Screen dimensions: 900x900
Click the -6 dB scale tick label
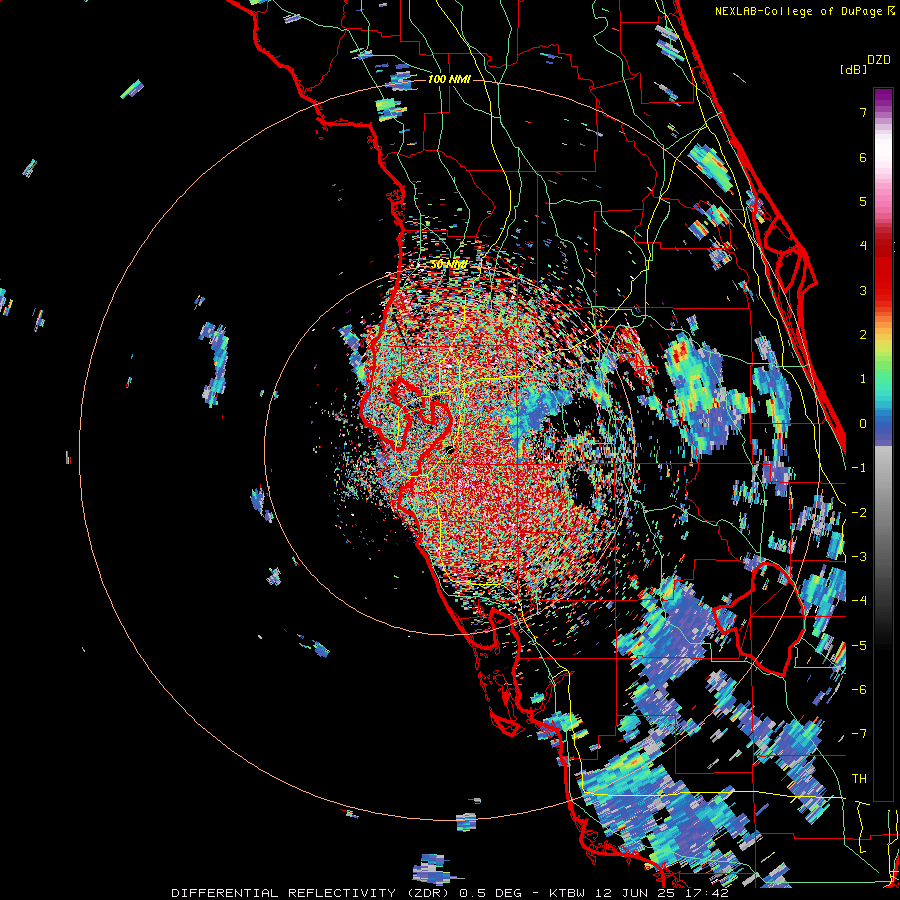[x=859, y=690]
